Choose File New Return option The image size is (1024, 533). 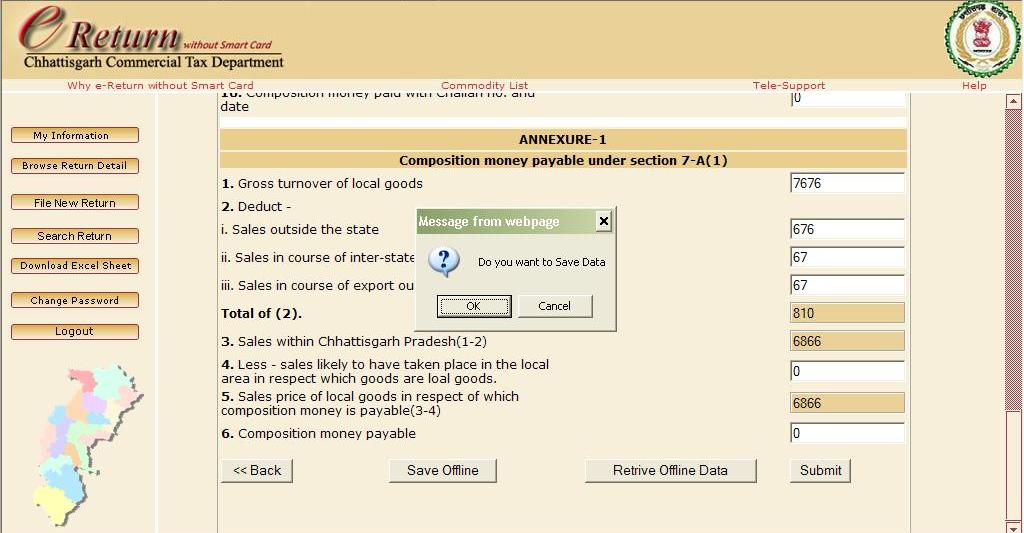pos(74,203)
